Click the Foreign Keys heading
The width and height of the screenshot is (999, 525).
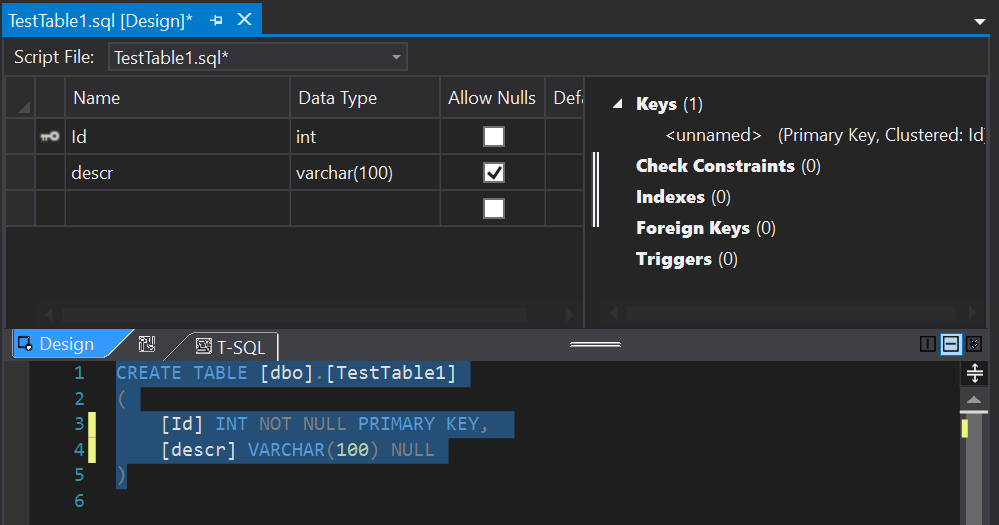(x=692, y=228)
